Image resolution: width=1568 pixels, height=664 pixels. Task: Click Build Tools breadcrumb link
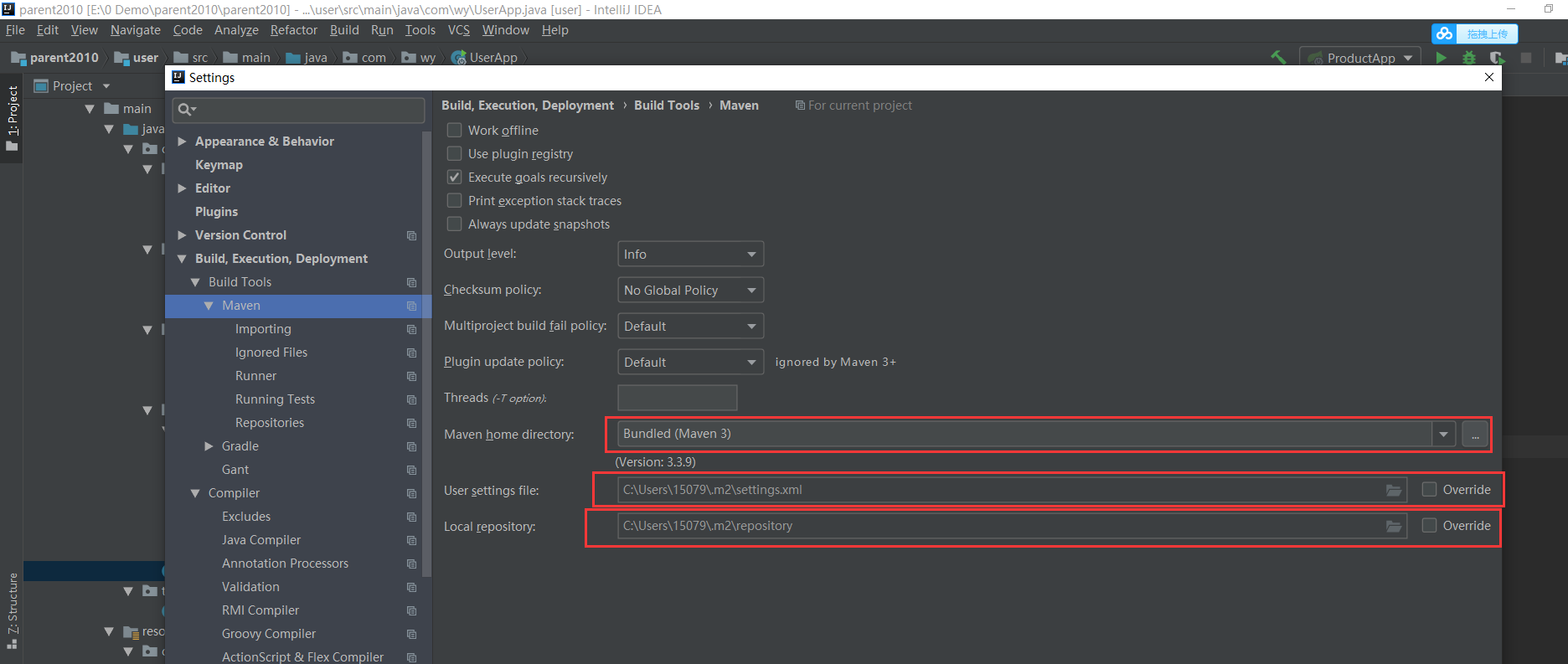click(x=666, y=106)
